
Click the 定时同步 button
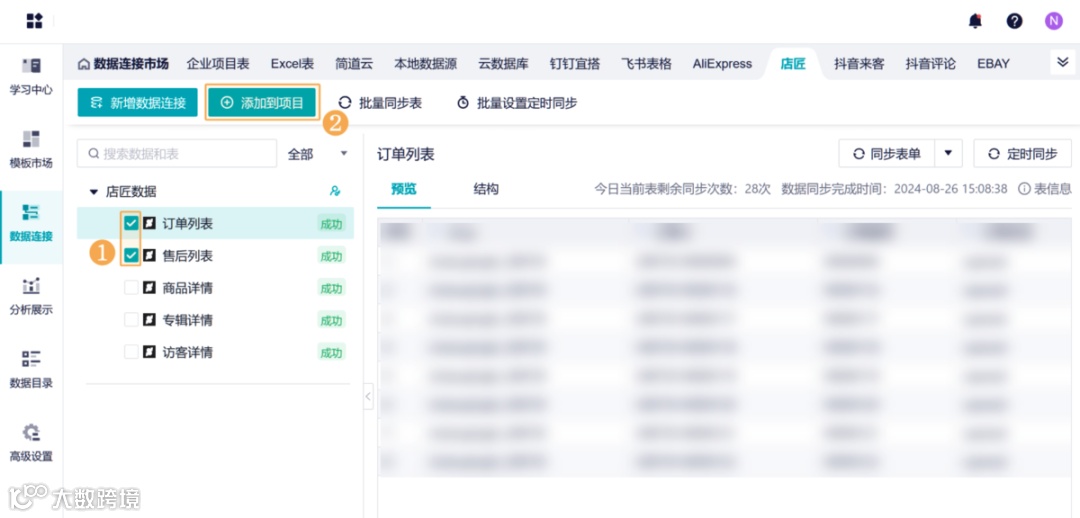(1023, 154)
